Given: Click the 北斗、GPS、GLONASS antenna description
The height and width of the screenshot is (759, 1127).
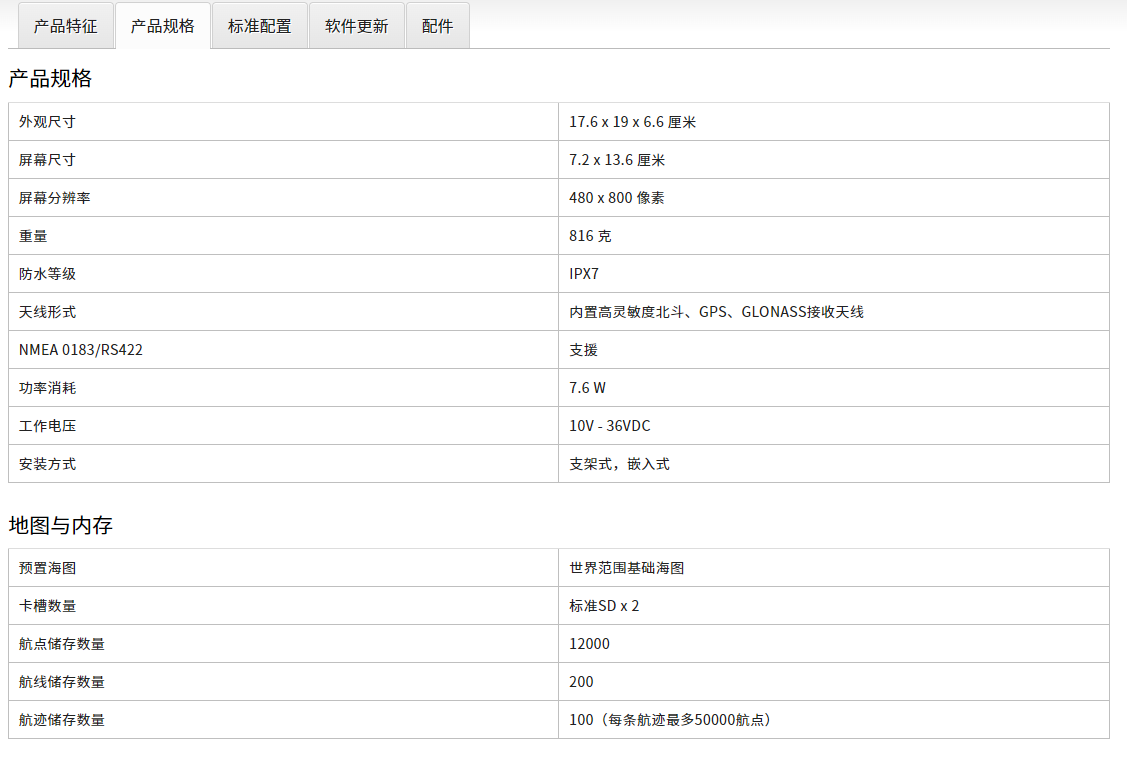Looking at the screenshot, I should (716, 312).
